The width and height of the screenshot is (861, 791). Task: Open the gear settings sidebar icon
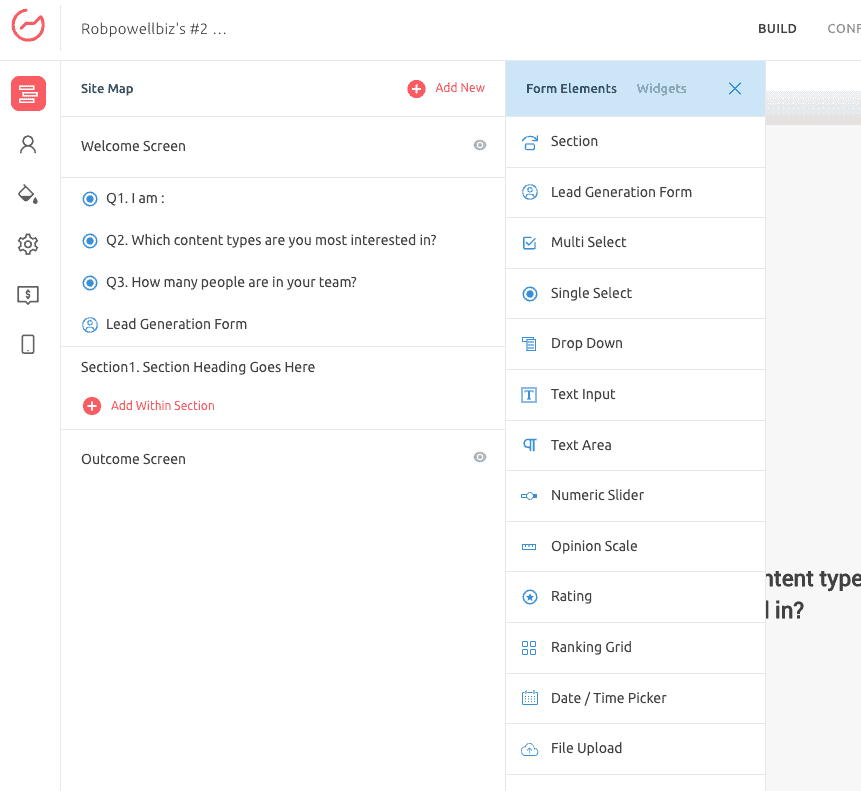coord(28,244)
